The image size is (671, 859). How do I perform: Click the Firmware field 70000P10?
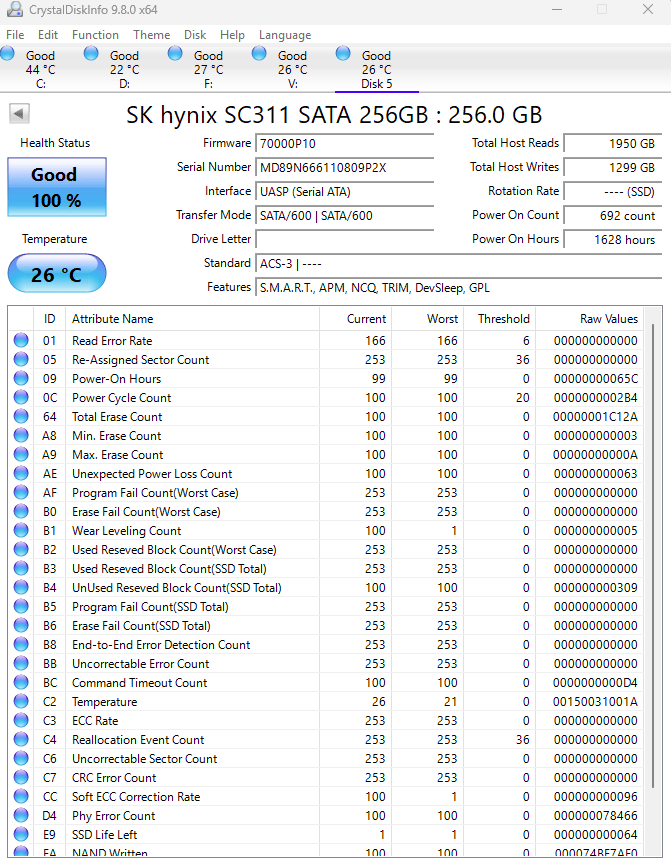345,144
